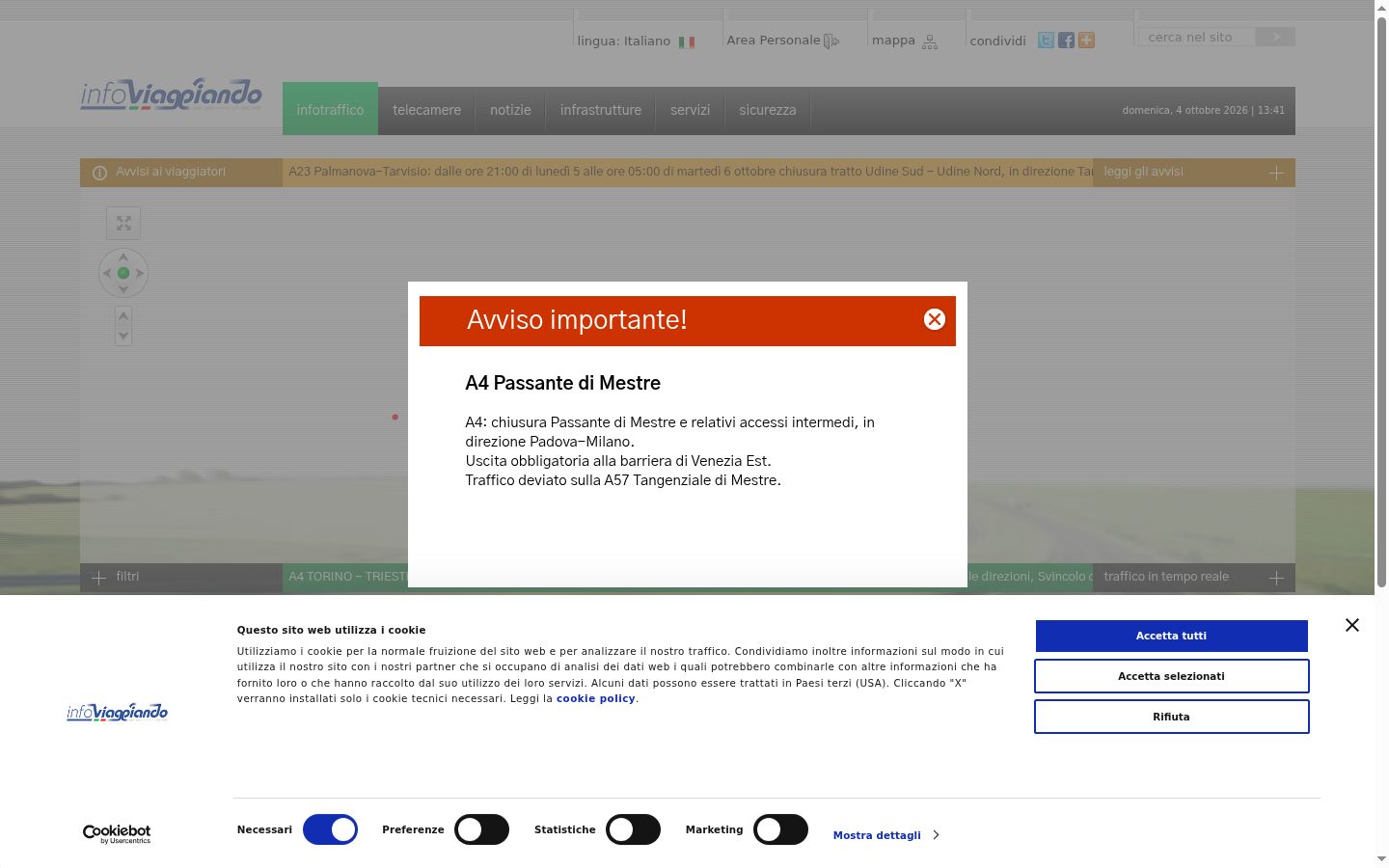Viewport: 1389px width, 868px height.
Task: Open the lingua: Italiano selector
Action: click(x=636, y=41)
